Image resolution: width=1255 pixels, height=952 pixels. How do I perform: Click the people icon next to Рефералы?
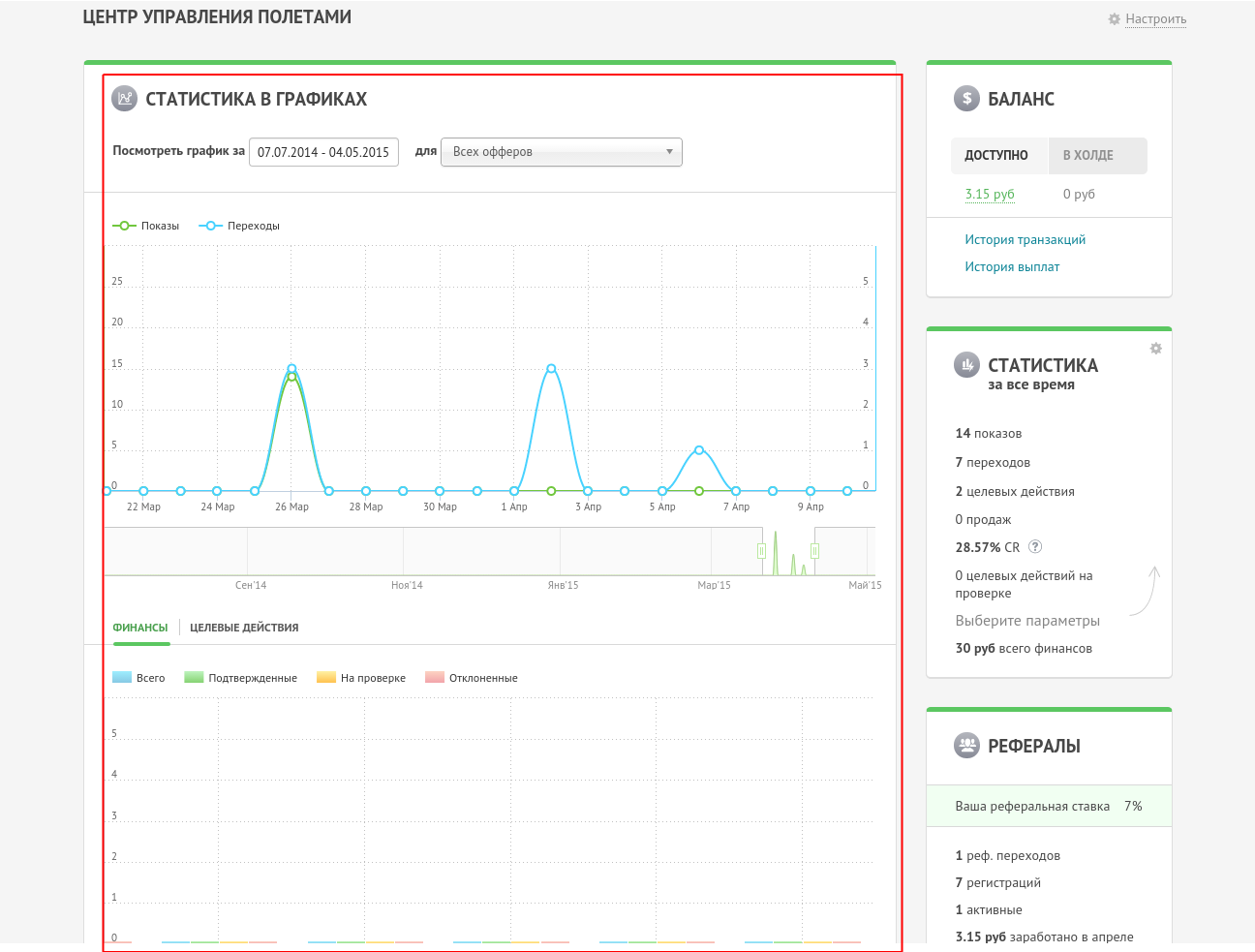pyautogui.click(x=966, y=746)
